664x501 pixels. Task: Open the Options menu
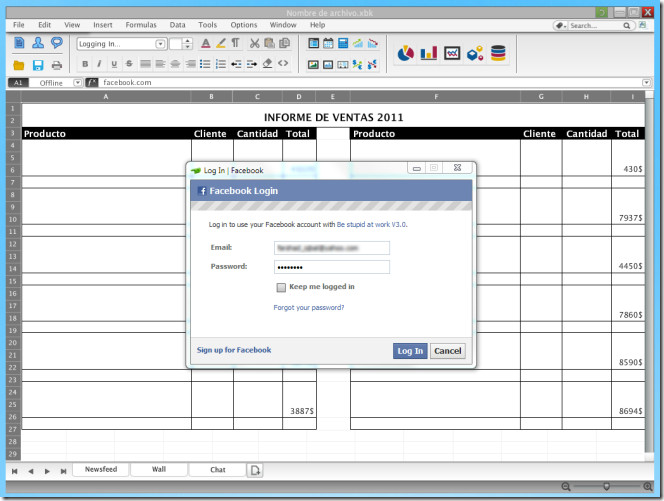(x=243, y=25)
